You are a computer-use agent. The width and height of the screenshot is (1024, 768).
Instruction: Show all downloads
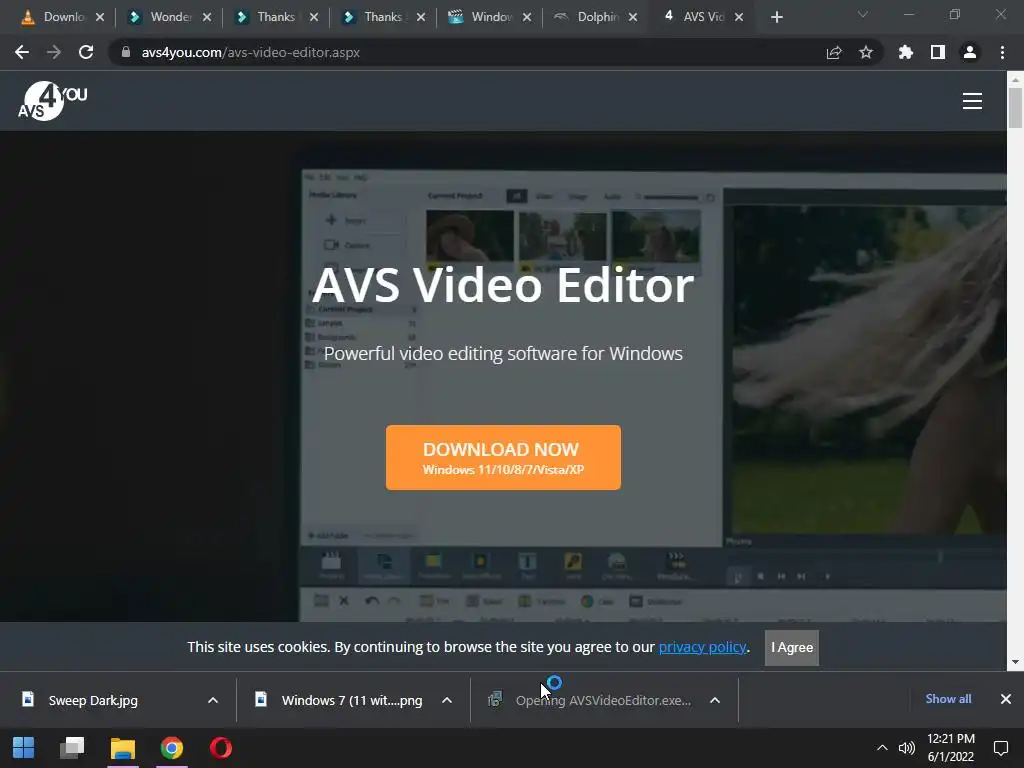pos(948,699)
